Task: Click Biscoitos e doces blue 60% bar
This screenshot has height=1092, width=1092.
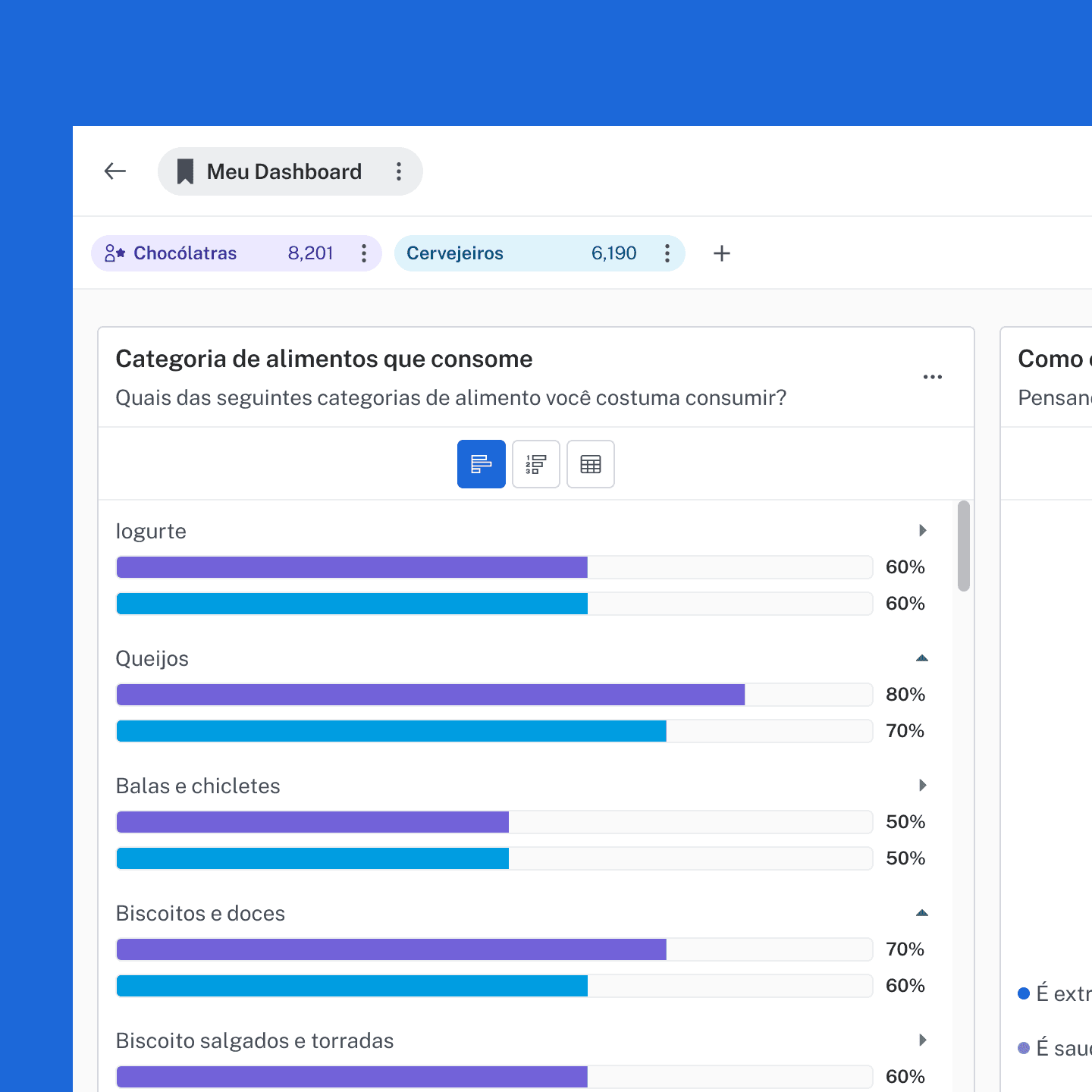Action: [352, 986]
